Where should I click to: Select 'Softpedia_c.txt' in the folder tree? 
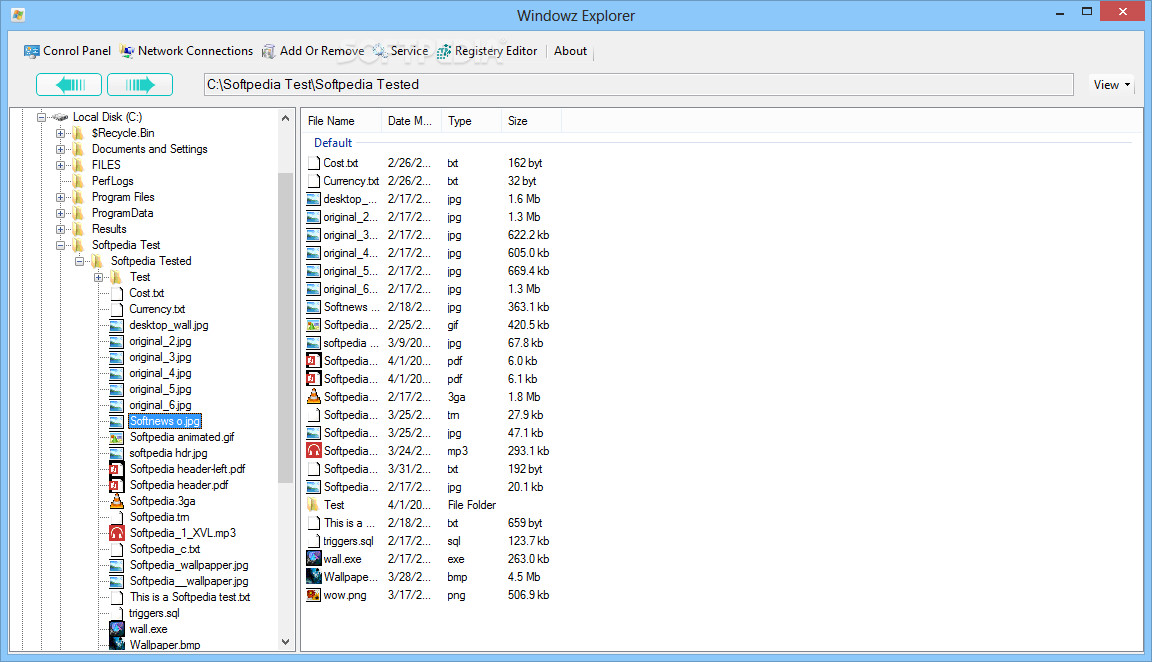tap(165, 549)
